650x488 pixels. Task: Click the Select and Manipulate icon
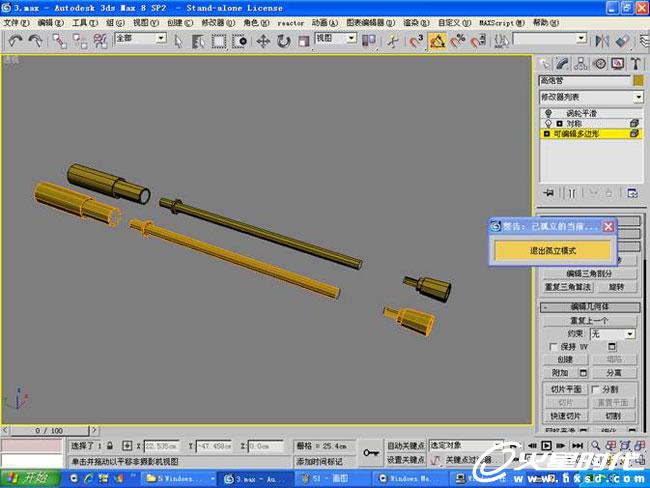click(392, 41)
